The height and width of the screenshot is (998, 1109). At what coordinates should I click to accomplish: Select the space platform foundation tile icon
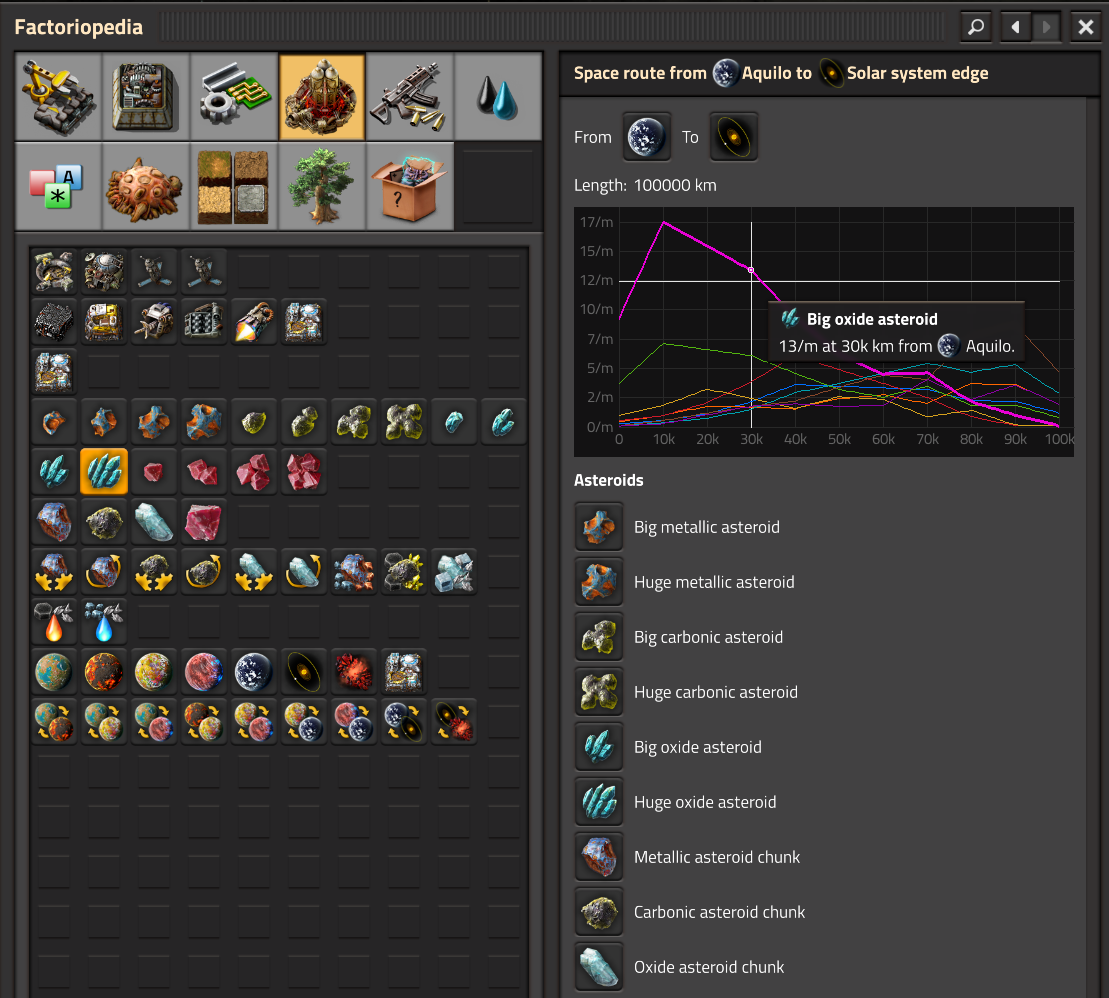point(54,321)
